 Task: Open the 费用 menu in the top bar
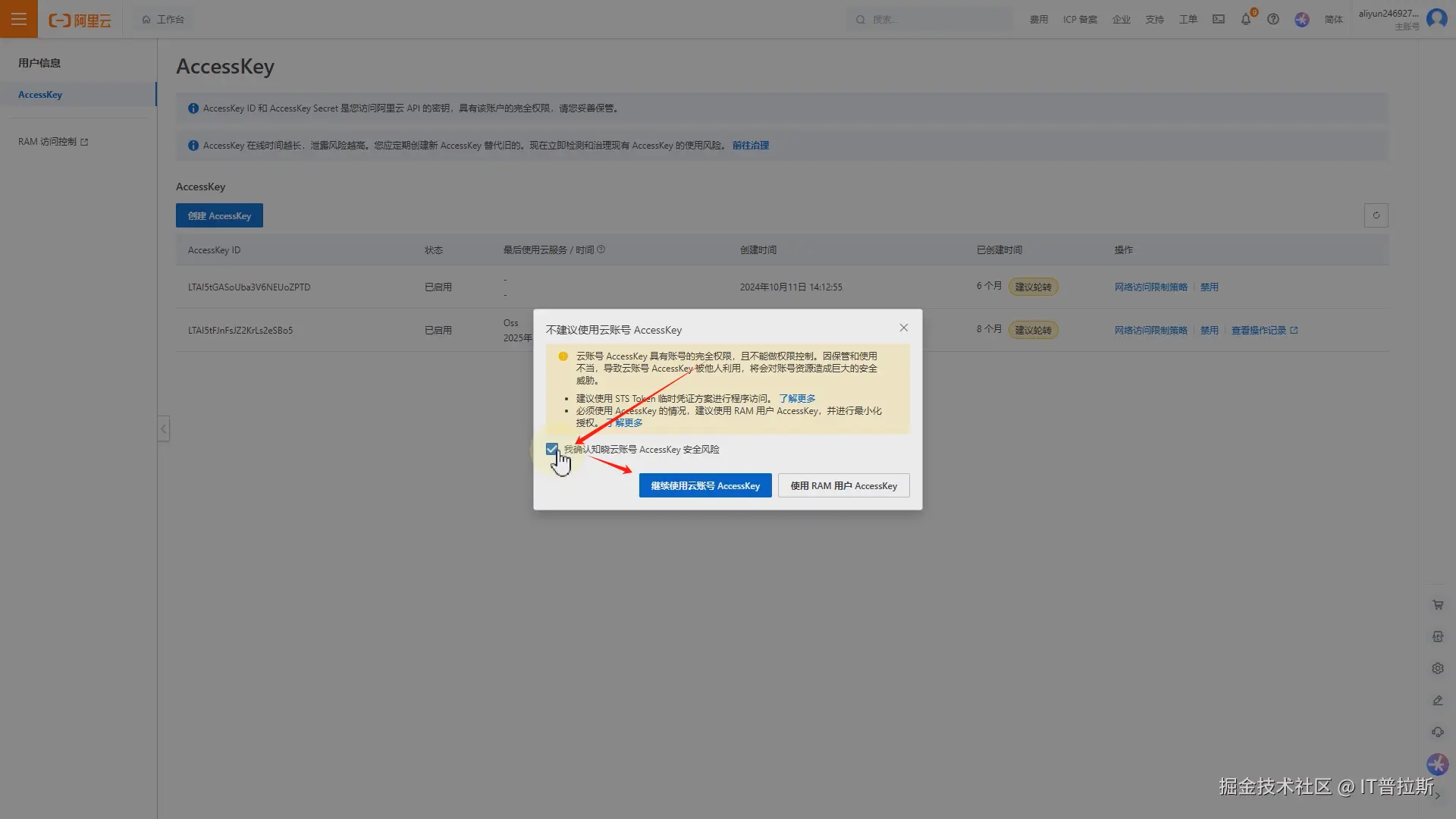pos(1038,20)
